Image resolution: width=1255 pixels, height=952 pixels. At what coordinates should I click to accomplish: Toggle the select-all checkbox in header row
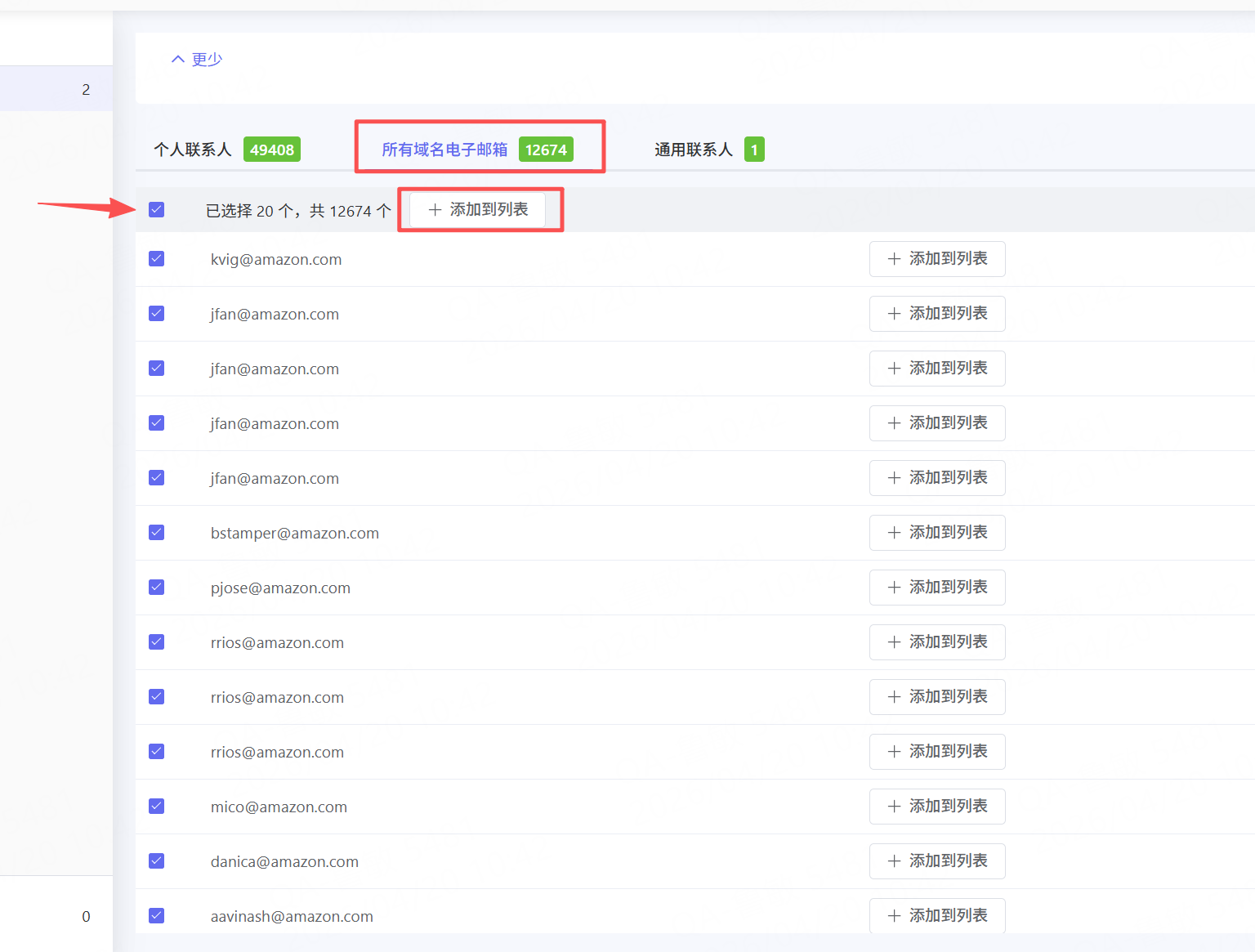pyautogui.click(x=157, y=210)
